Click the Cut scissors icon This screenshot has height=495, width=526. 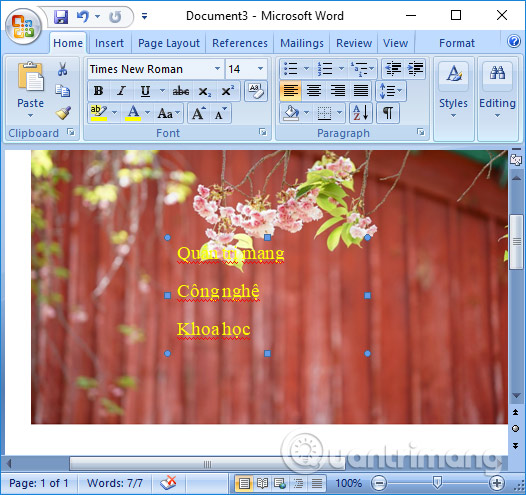point(62,69)
